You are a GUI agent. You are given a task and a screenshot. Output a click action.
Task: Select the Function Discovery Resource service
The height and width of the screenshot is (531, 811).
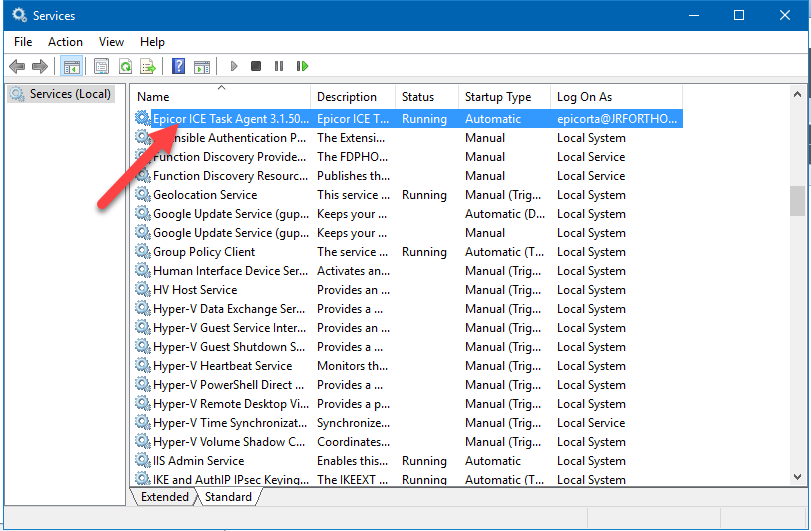pos(408,176)
